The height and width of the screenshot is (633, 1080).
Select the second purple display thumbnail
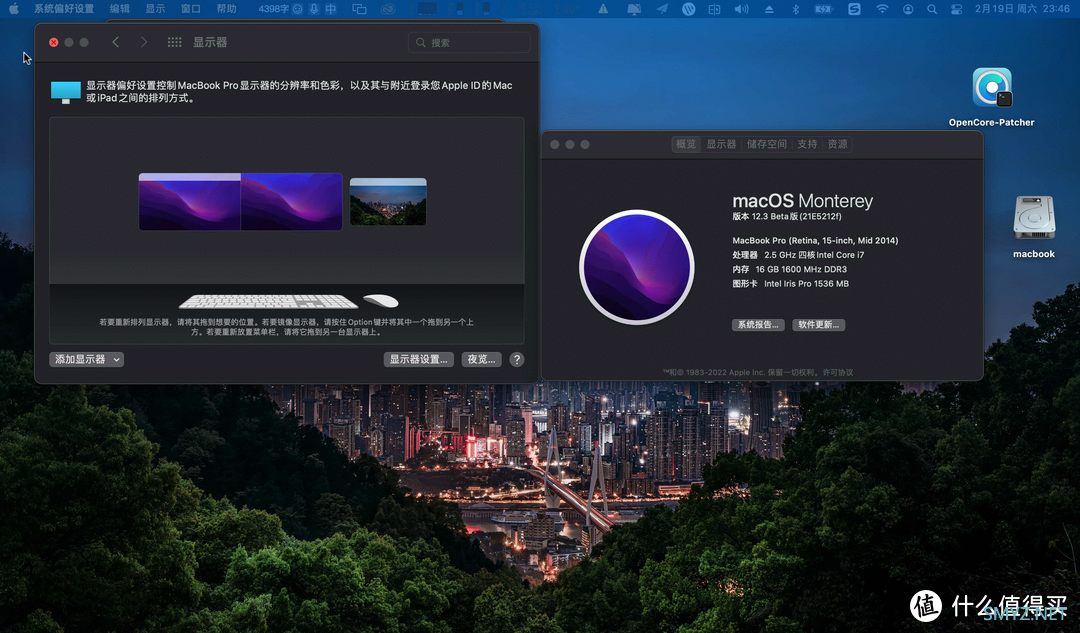[x=291, y=202]
